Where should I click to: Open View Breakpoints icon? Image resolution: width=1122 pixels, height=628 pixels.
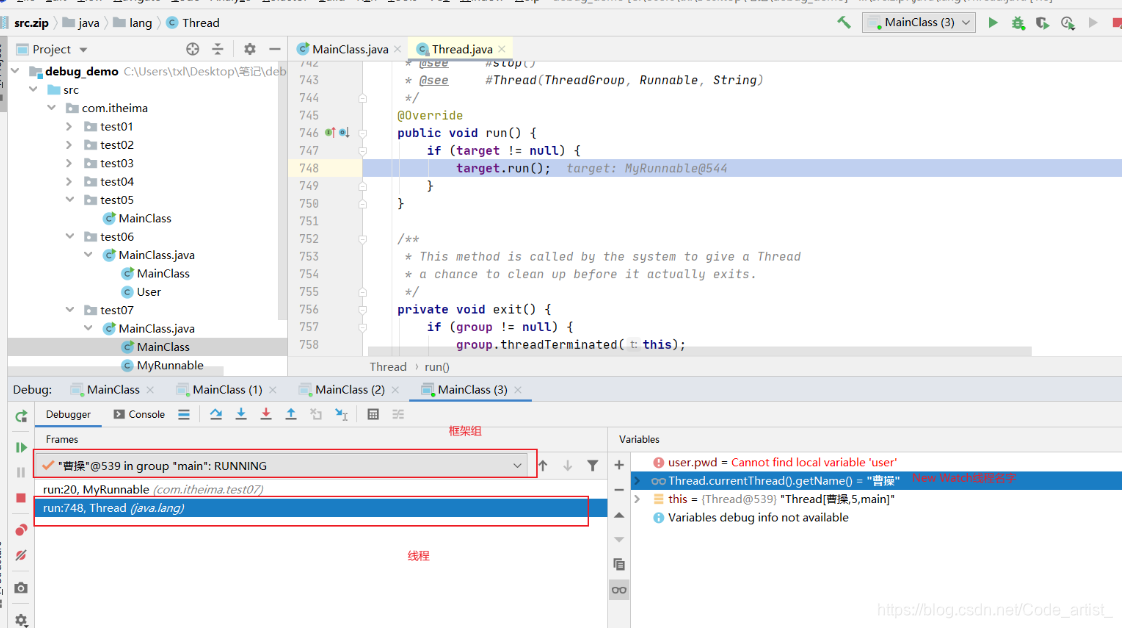tap(21, 530)
